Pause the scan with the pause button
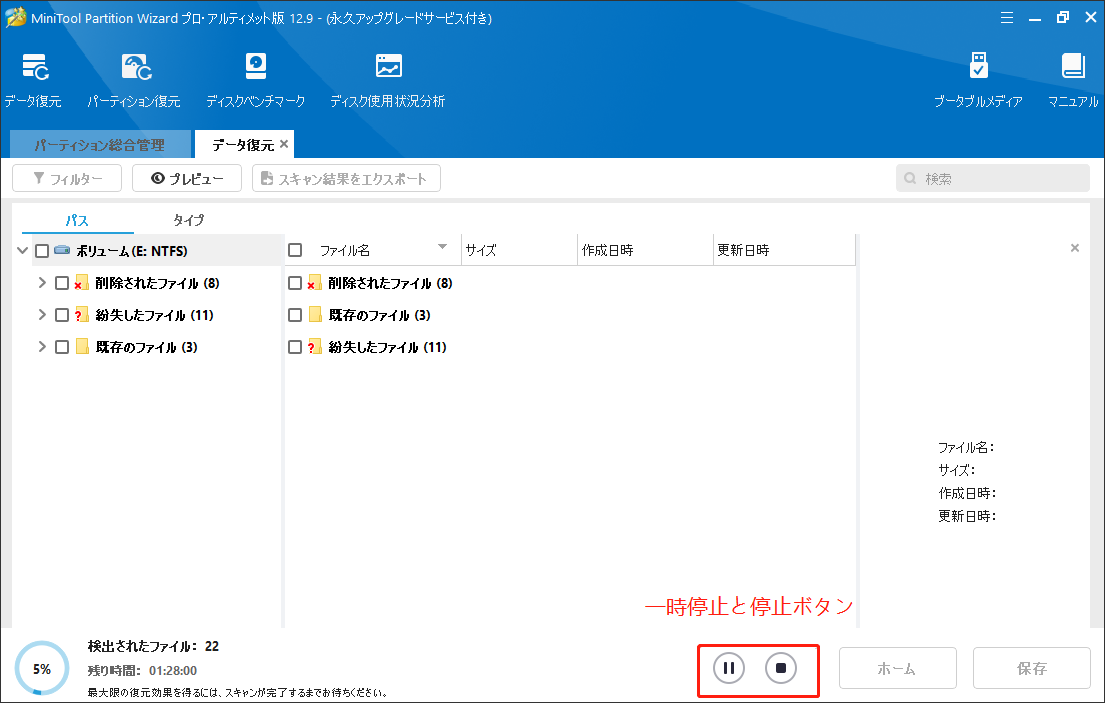1105x703 pixels. 729,668
